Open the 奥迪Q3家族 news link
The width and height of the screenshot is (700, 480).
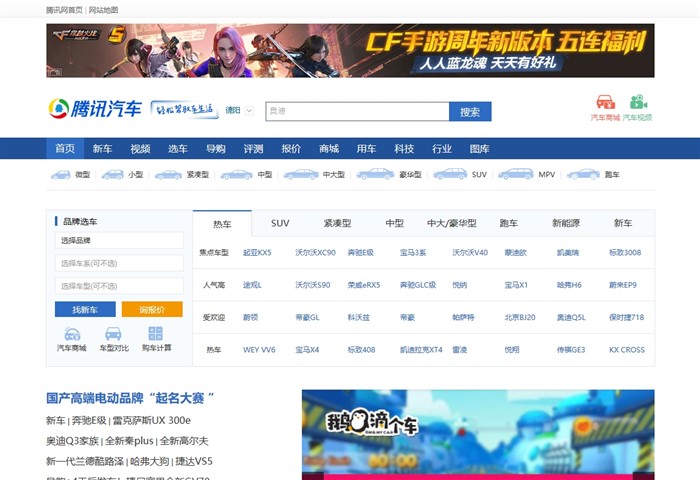72,441
